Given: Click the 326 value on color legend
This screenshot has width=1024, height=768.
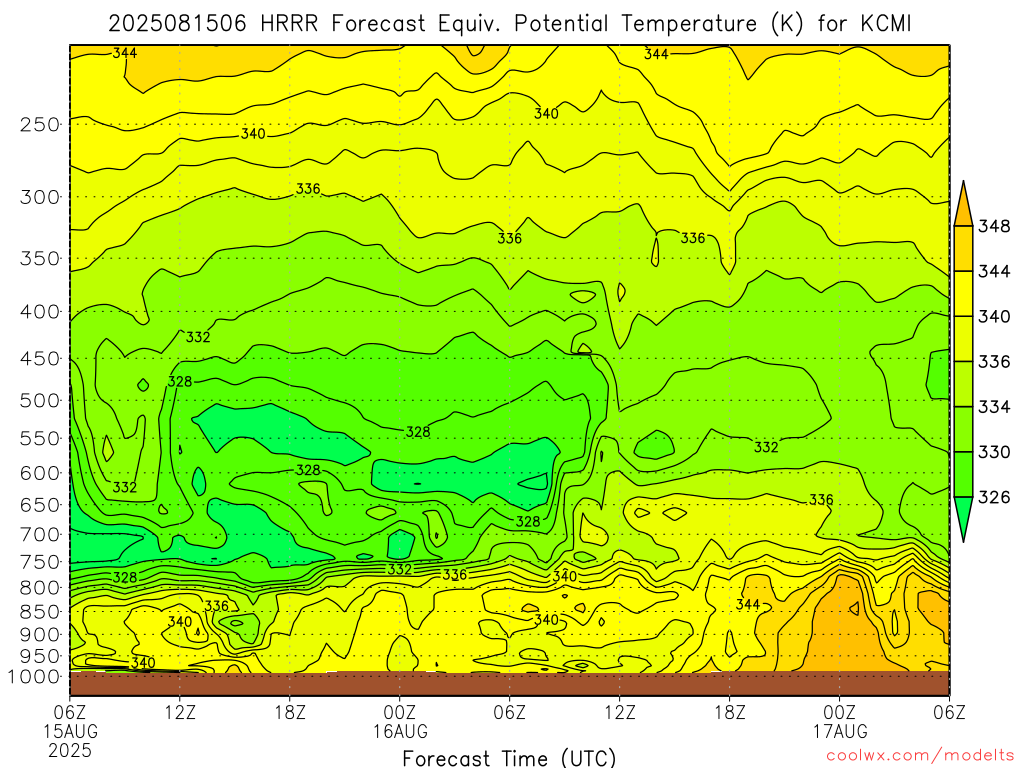Looking at the screenshot, I should (x=994, y=498).
